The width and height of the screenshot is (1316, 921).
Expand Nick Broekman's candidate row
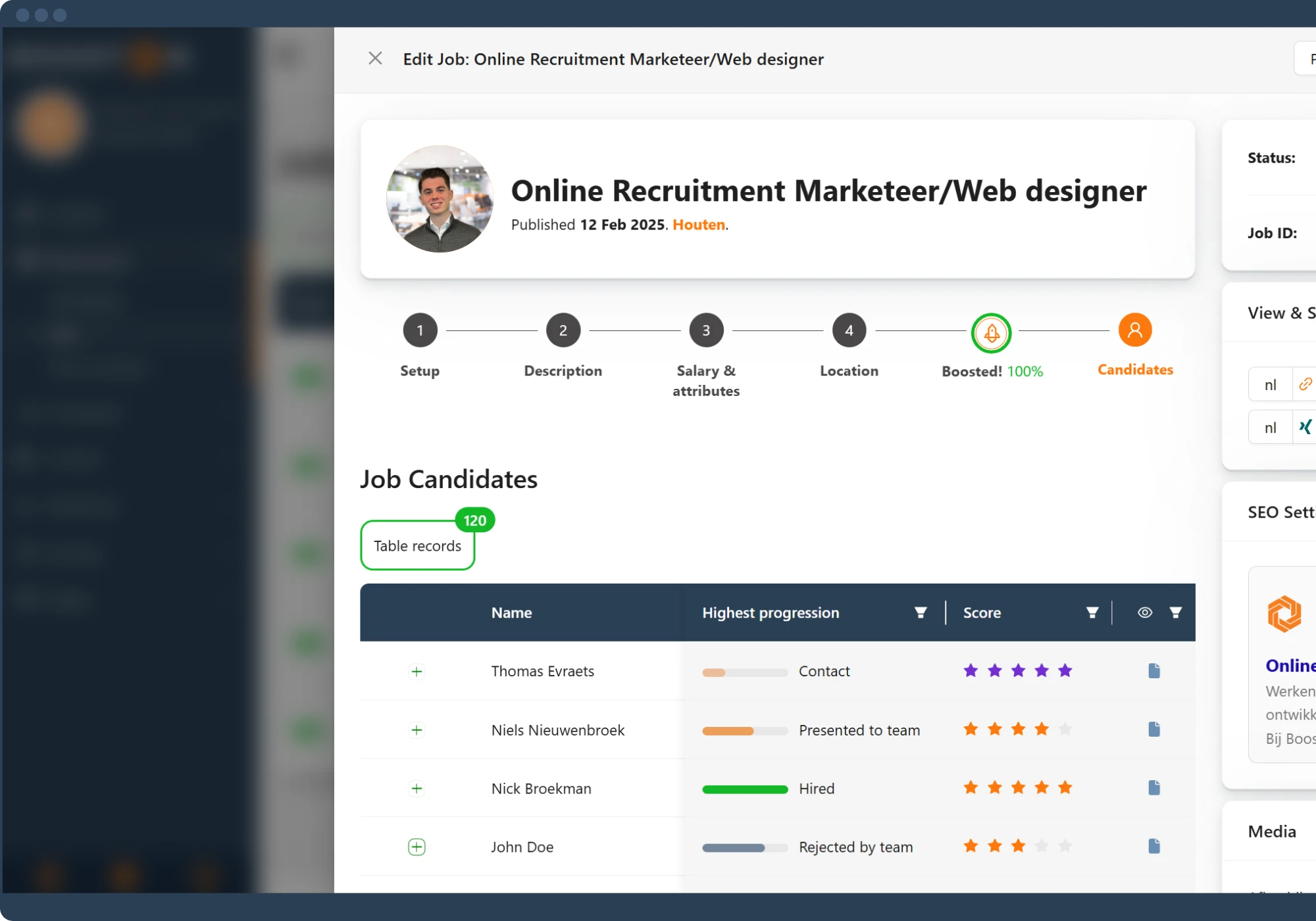pyautogui.click(x=417, y=788)
